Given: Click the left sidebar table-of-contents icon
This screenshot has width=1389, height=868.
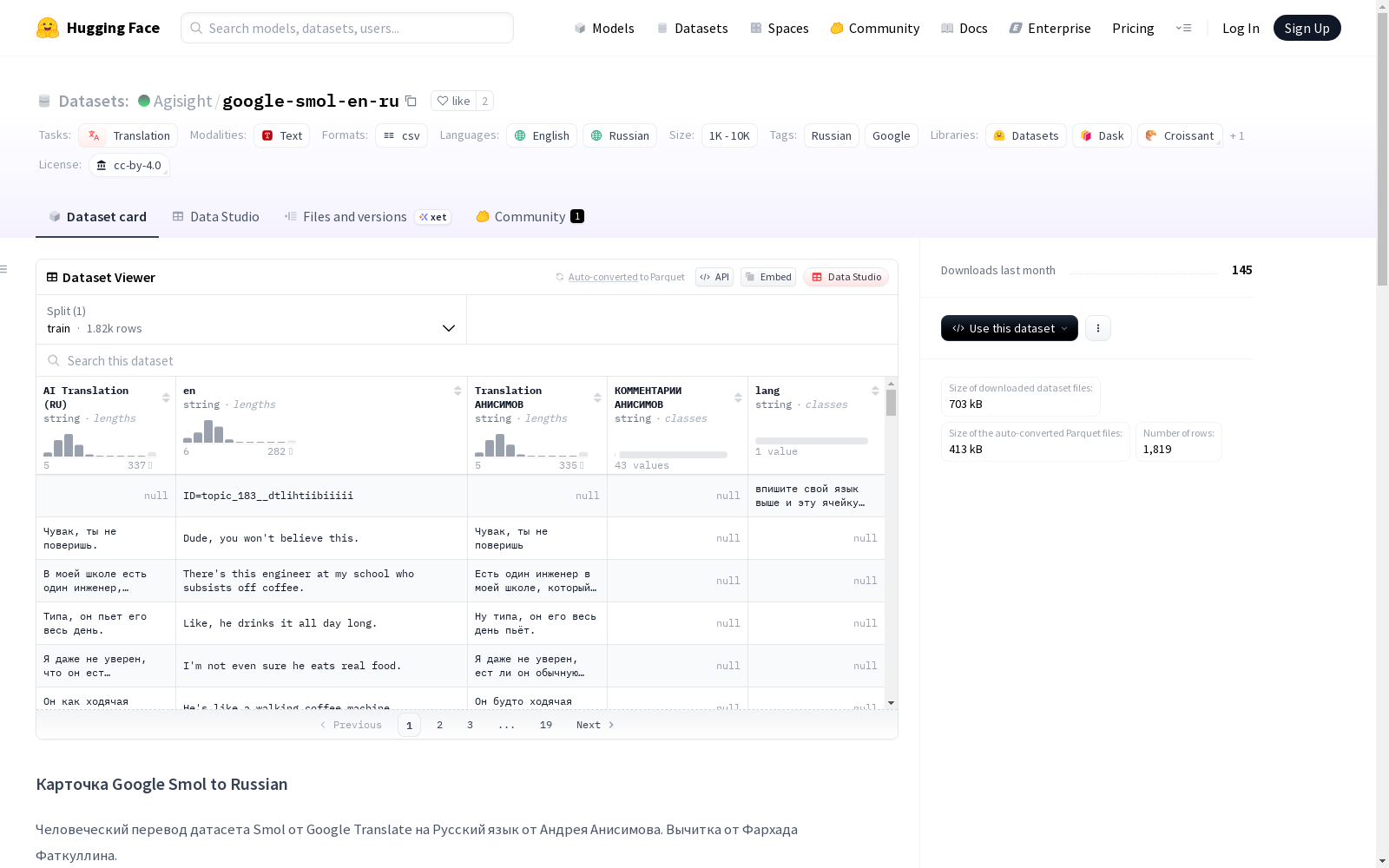Looking at the screenshot, I should click(4, 269).
